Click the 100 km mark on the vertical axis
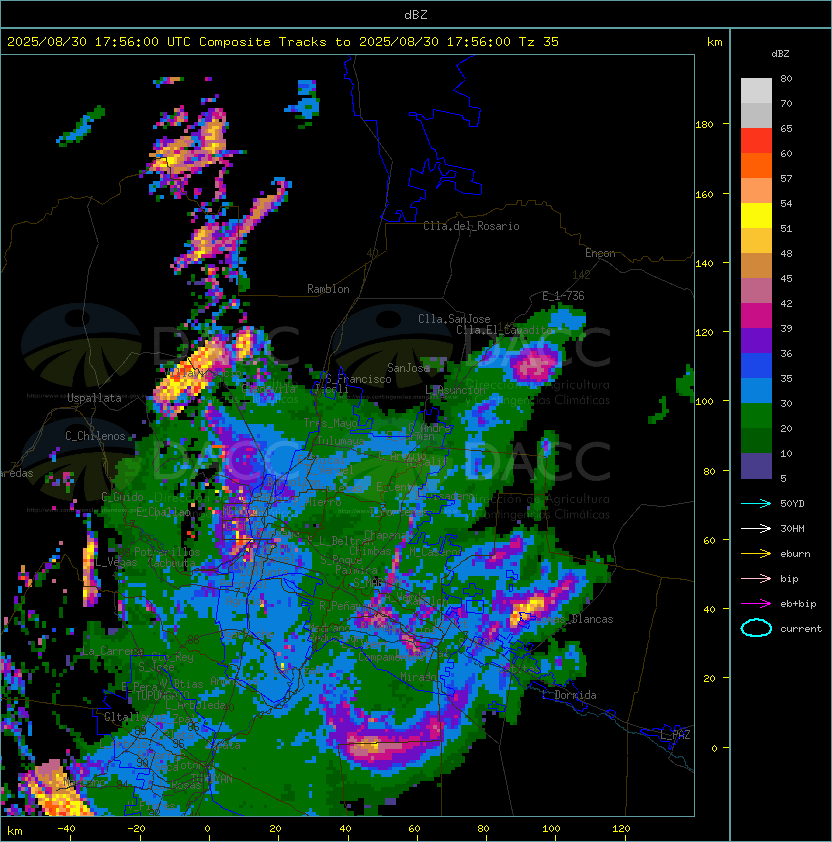 [704, 401]
